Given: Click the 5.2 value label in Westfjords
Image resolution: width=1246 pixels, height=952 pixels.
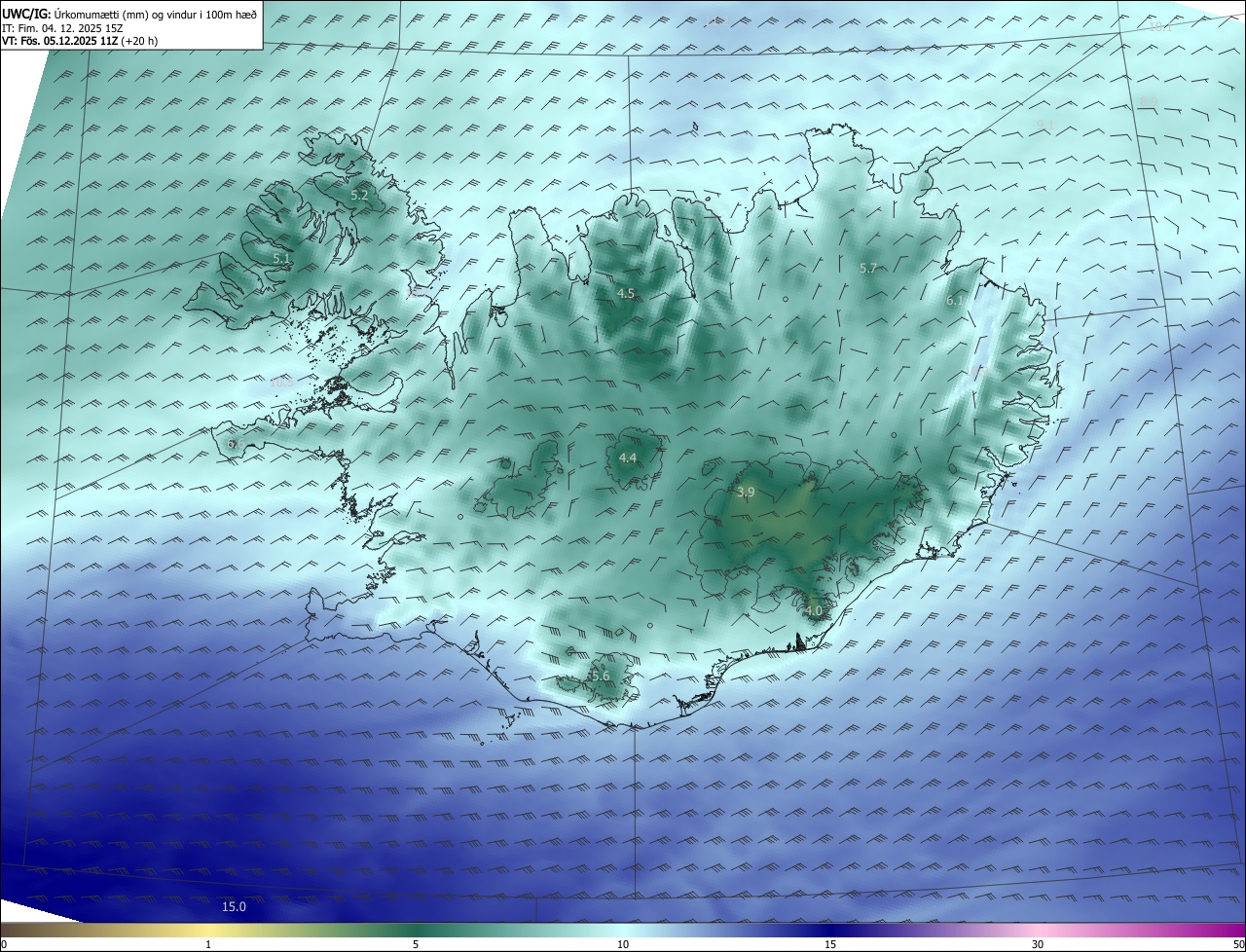Looking at the screenshot, I should point(359,195).
